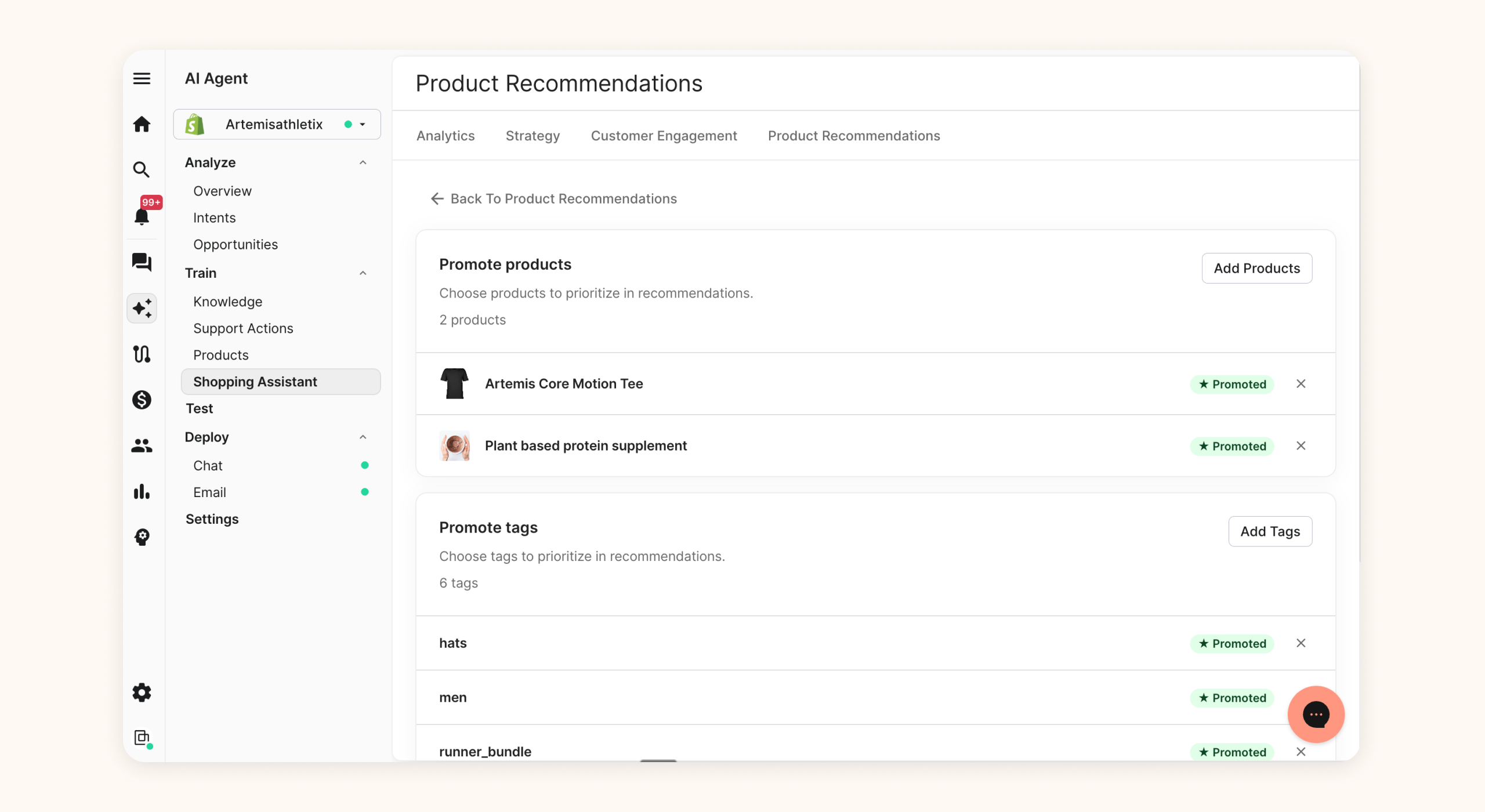
Task: Click the bottom sidebar squares status icon
Action: (x=143, y=738)
